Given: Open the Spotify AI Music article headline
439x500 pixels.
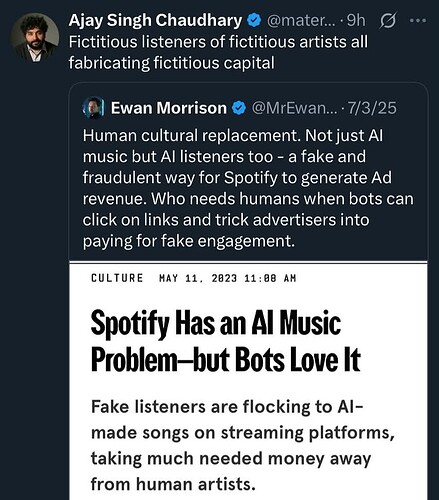Looking at the screenshot, I should click(226, 341).
